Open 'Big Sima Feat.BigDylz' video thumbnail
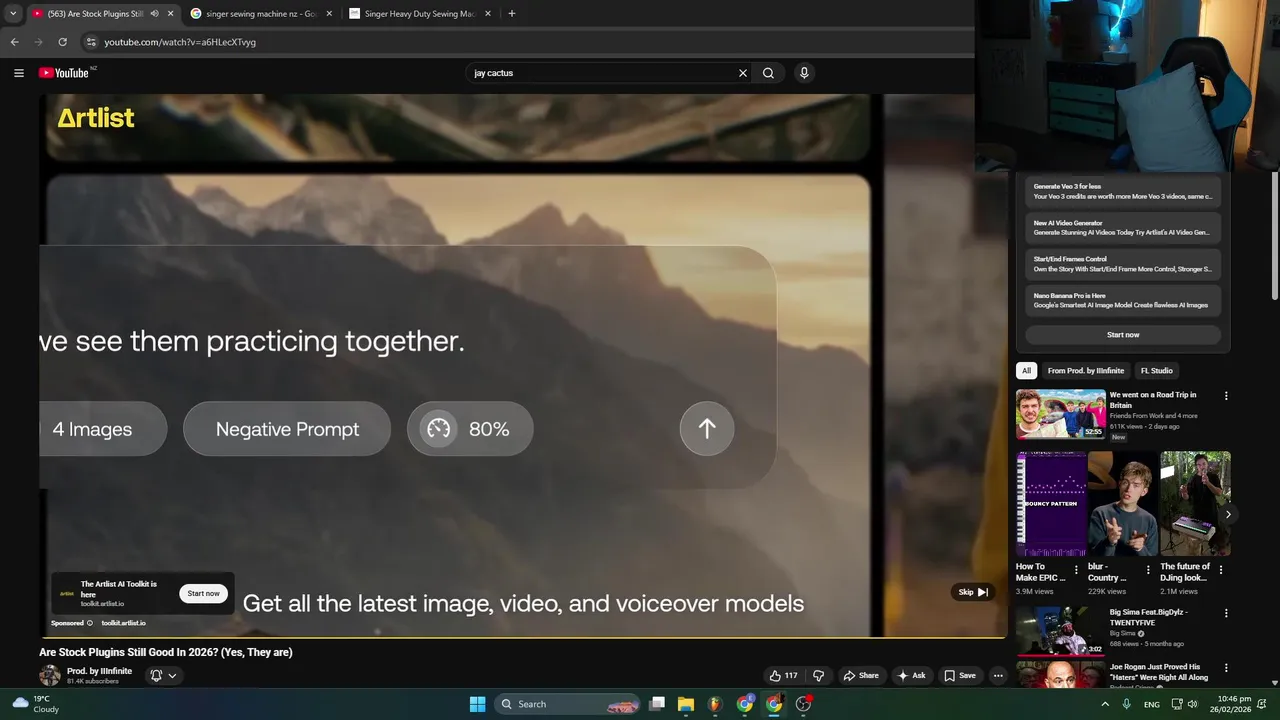 point(1061,631)
